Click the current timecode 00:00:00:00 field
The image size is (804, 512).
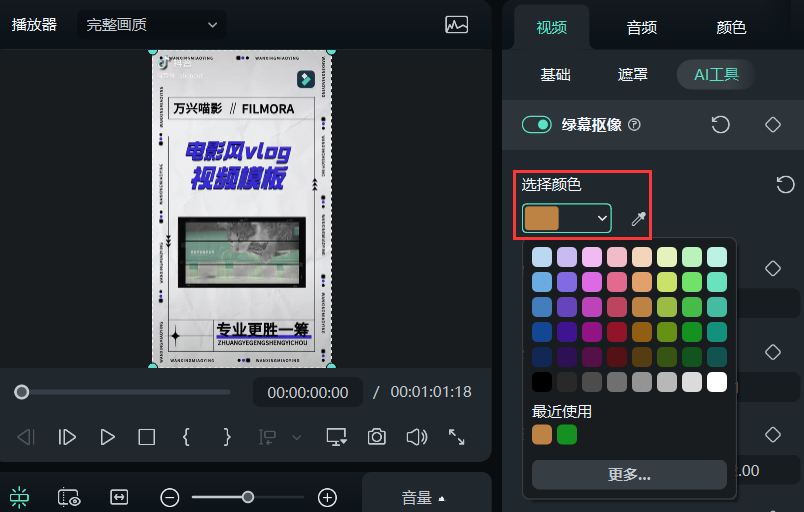pyautogui.click(x=308, y=392)
